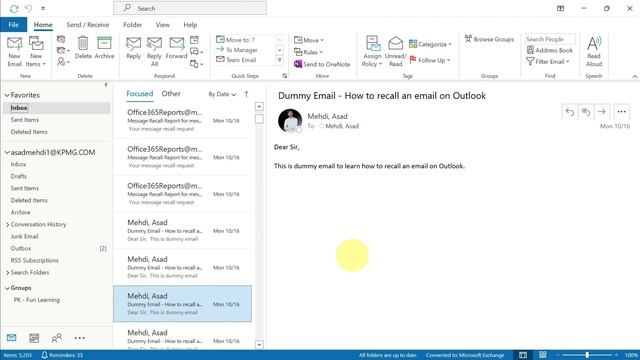The width and height of the screenshot is (640, 360).
Task: Collapse the Groups section
Action: click(x=7, y=288)
